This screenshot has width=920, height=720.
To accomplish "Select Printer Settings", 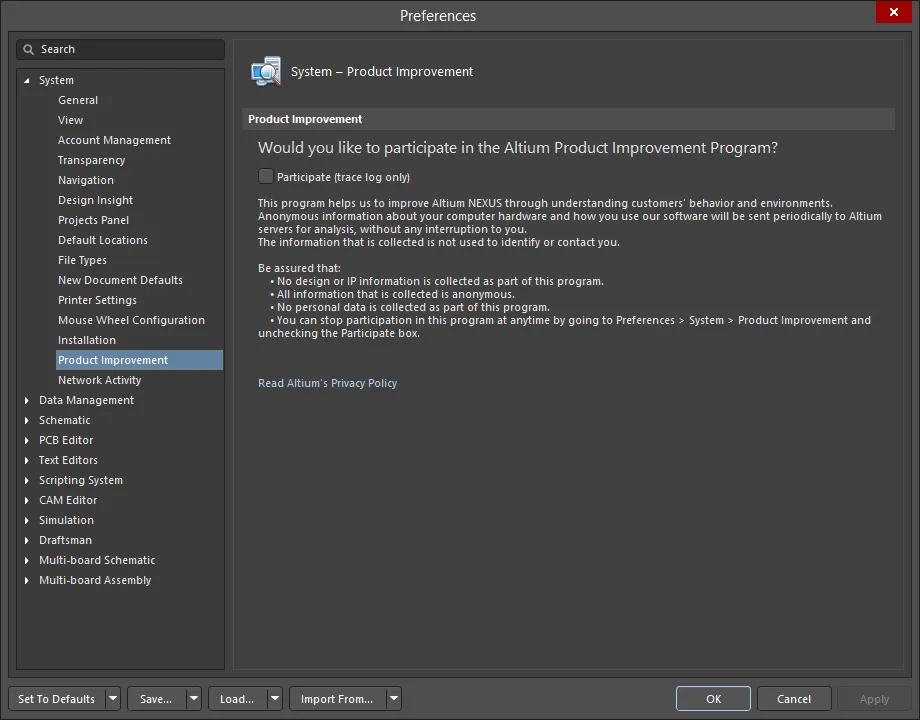I will 97,300.
